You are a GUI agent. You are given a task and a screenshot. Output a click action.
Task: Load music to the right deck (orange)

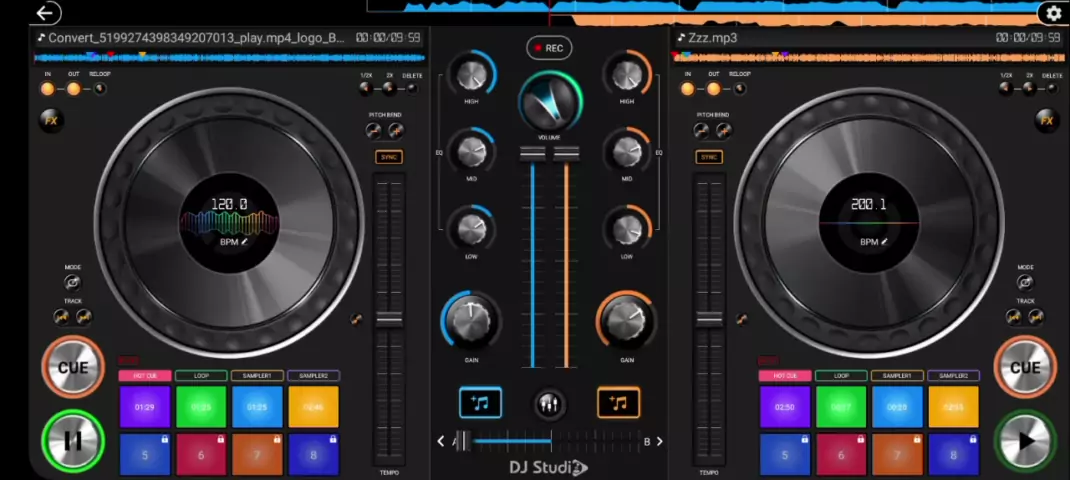pyautogui.click(x=618, y=403)
